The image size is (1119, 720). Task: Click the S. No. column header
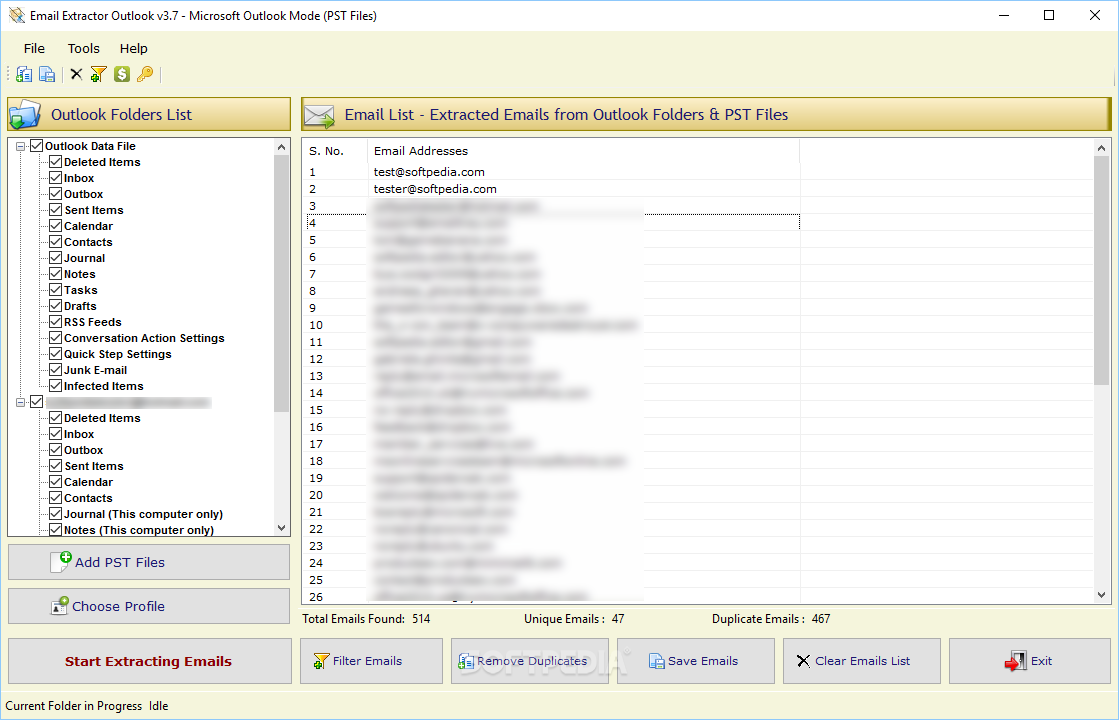pyautogui.click(x=335, y=151)
